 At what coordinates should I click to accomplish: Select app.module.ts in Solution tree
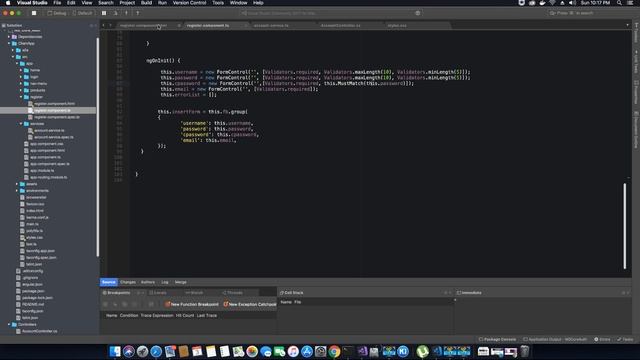[x=42, y=171]
